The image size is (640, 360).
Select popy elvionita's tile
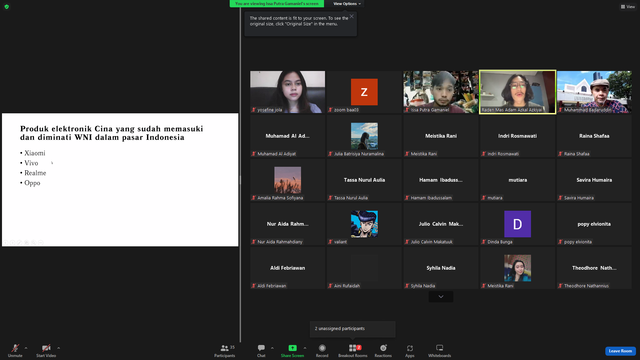point(594,224)
